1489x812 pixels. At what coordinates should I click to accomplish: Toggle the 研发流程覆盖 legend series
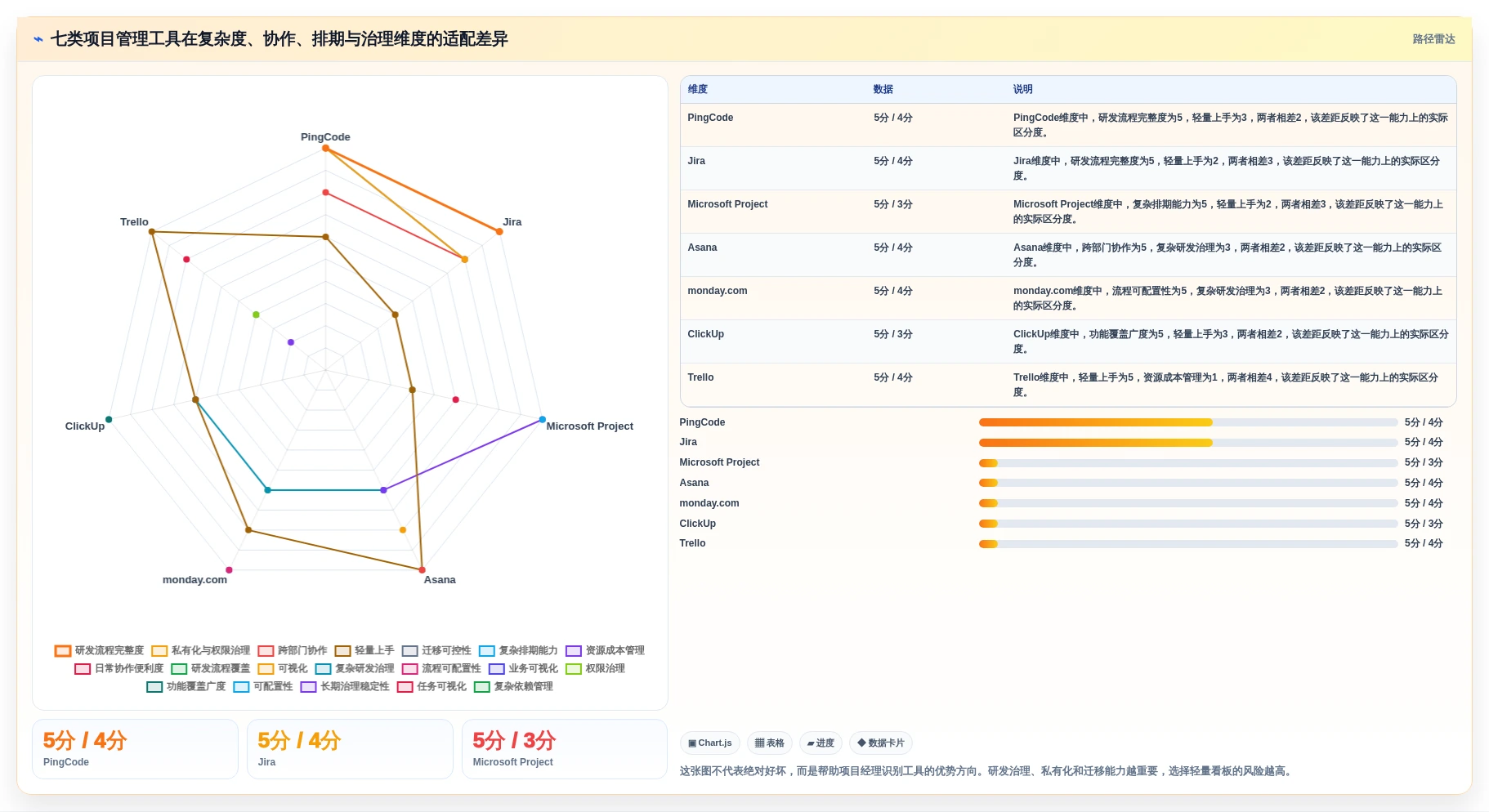(211, 669)
